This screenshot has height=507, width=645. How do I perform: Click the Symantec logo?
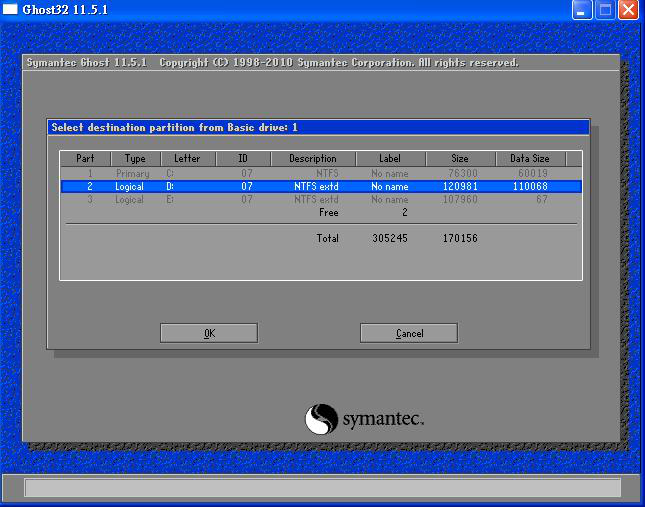click(364, 419)
